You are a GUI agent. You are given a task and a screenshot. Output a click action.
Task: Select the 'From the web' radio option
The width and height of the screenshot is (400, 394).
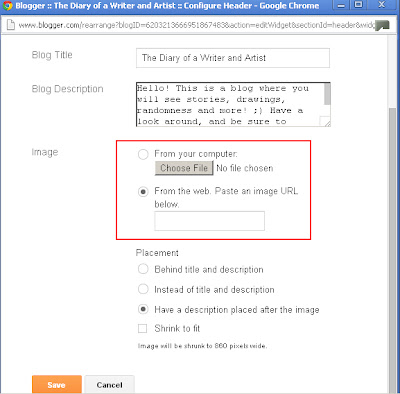pos(143,192)
